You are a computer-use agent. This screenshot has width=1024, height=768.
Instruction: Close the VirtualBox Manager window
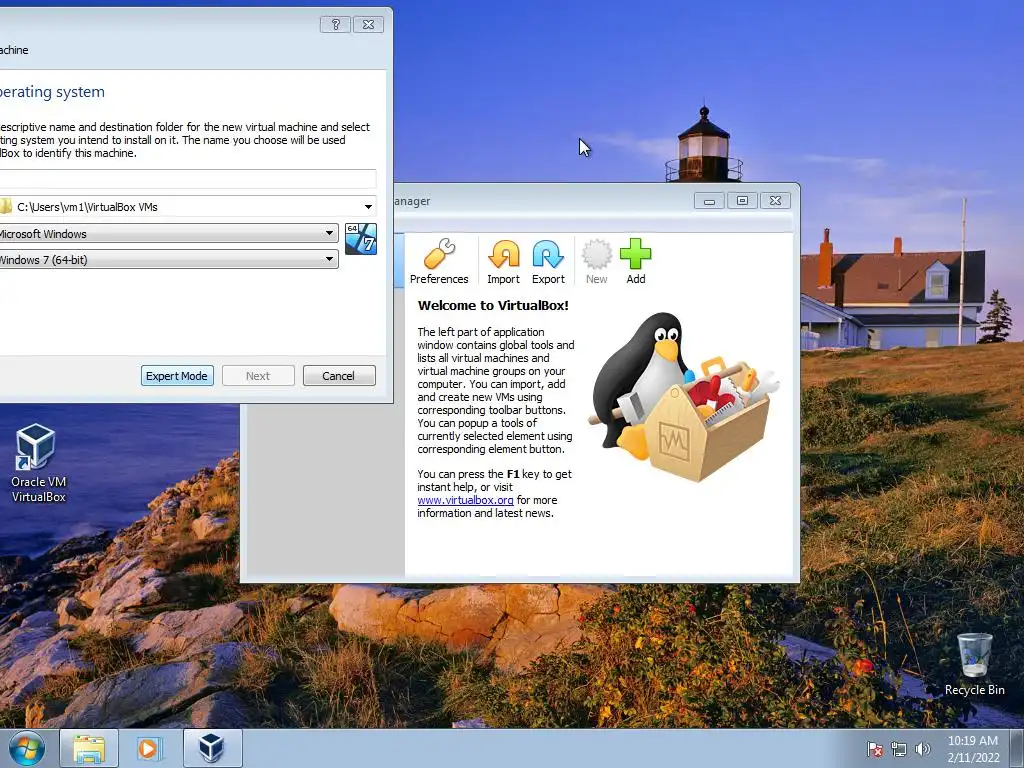pyautogui.click(x=775, y=200)
